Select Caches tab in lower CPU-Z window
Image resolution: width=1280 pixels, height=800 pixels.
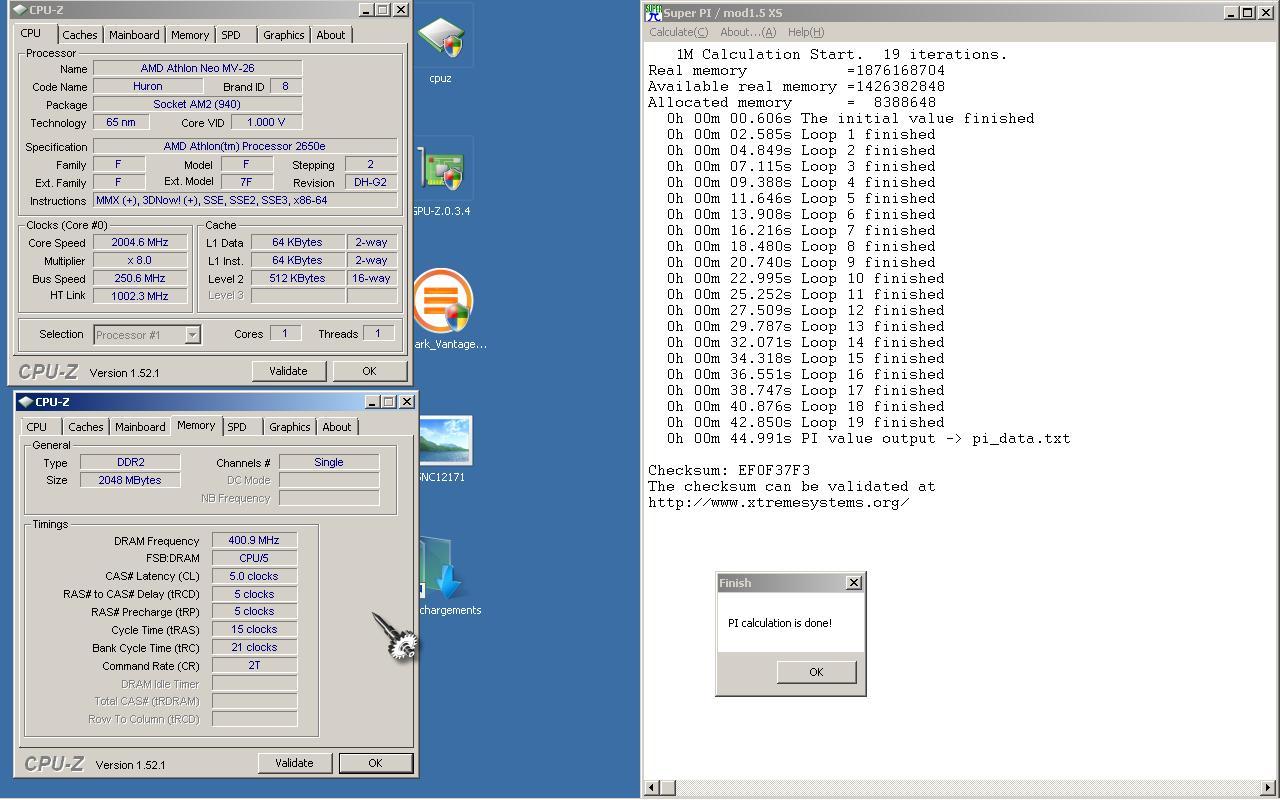[x=86, y=427]
